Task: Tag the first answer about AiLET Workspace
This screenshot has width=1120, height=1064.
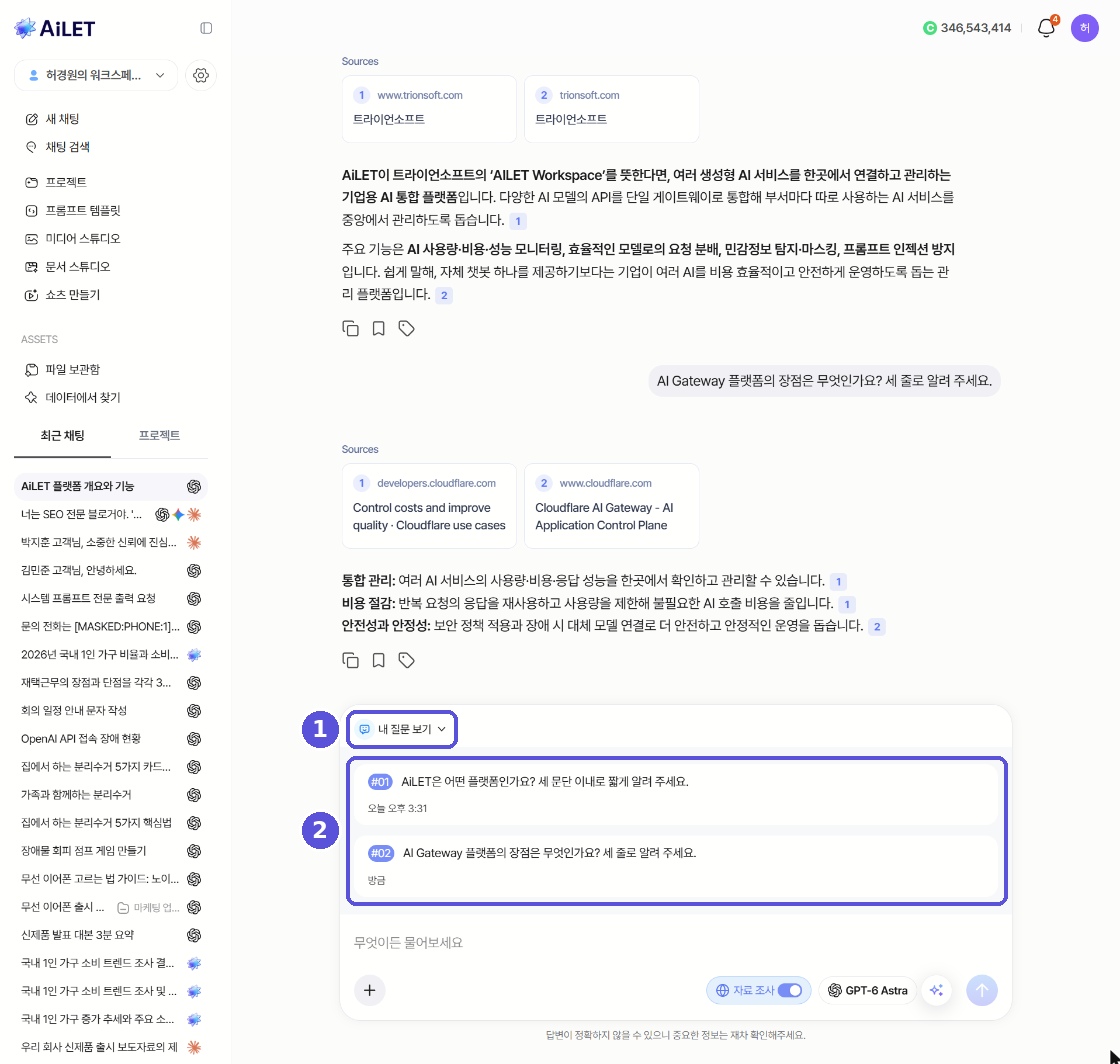Action: point(406,328)
